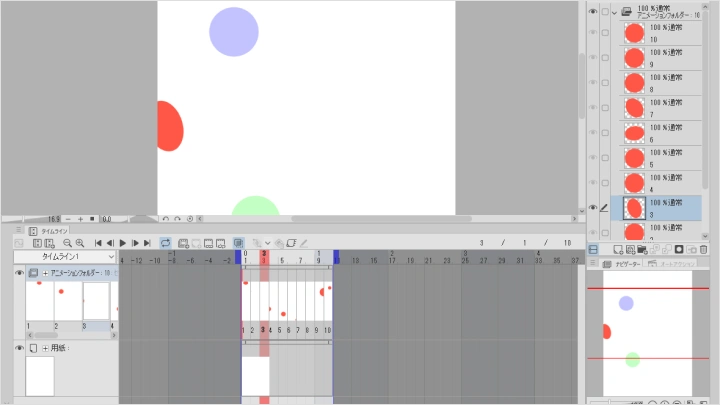Toggle visibility of the animation folder layer
Image resolution: width=720 pixels, height=405 pixels.
click(593, 11)
